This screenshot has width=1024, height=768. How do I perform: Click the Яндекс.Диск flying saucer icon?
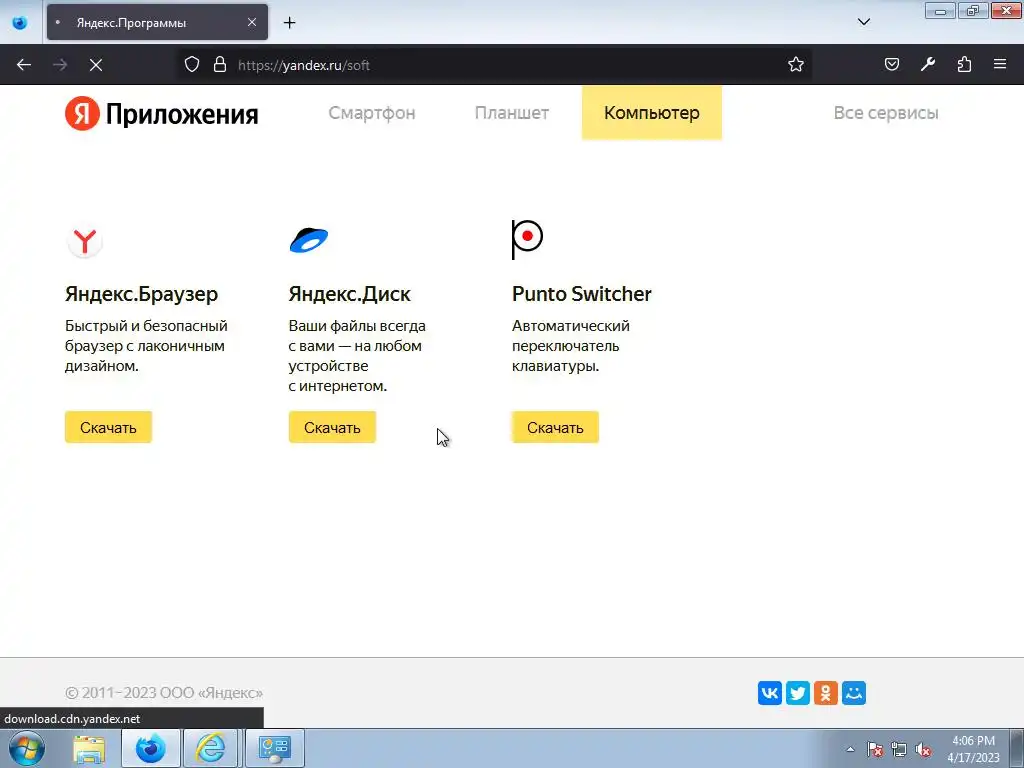coord(309,240)
